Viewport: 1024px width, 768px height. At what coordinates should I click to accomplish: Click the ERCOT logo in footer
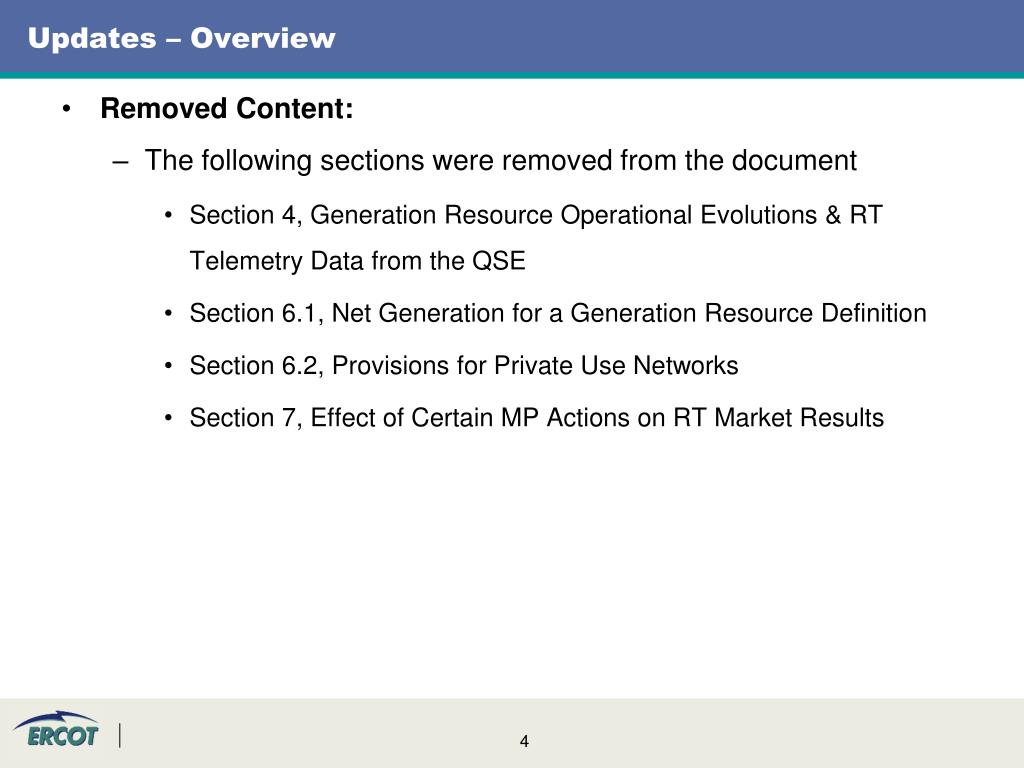[x=56, y=729]
